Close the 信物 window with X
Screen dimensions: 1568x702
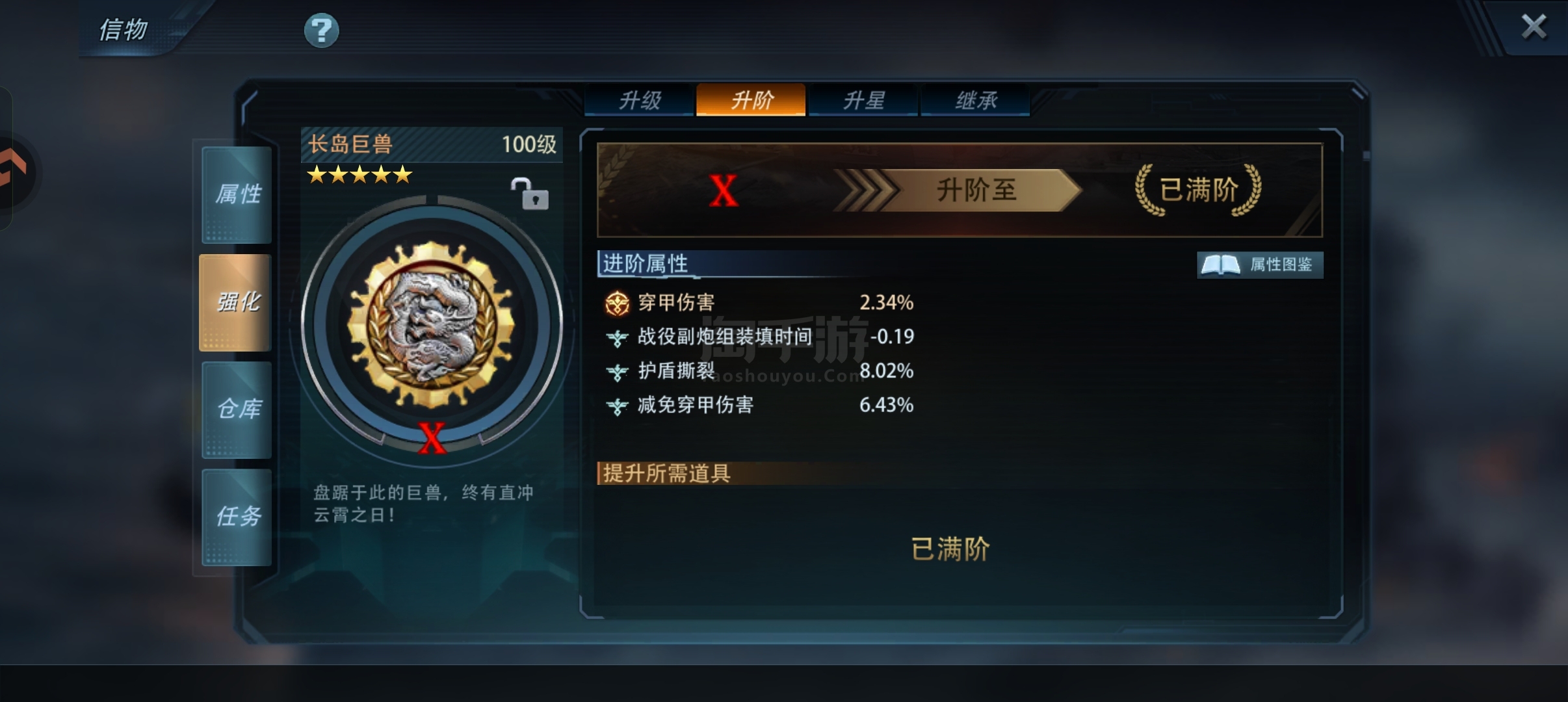coord(1534,27)
